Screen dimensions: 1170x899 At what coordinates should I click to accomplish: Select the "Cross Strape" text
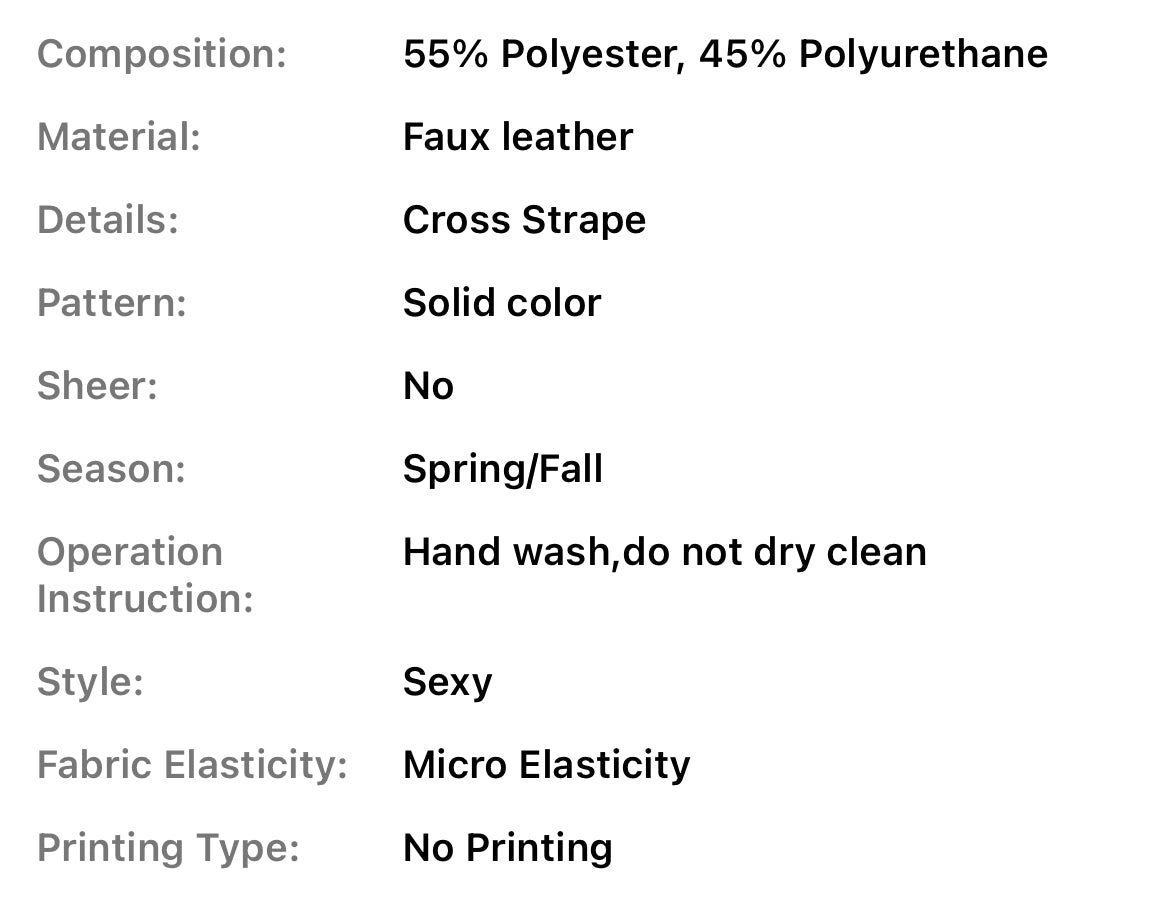point(524,220)
